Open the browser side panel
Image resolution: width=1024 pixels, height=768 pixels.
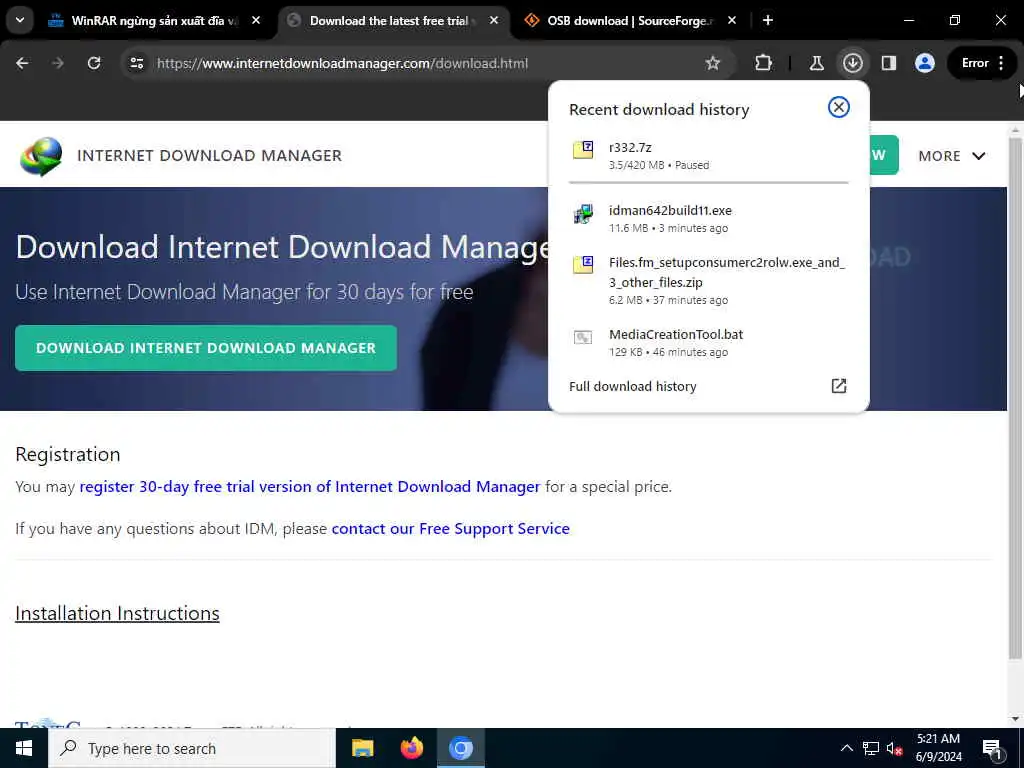point(889,63)
